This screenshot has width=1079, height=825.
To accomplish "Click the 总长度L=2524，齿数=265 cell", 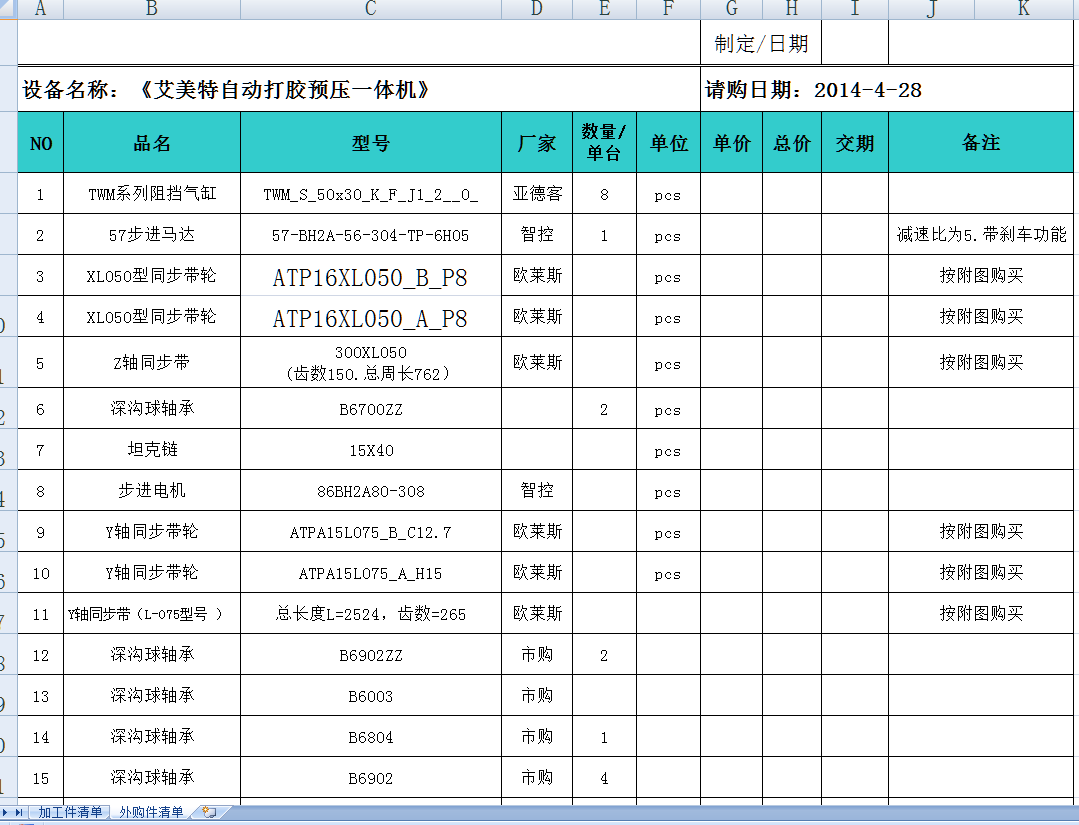I will click(x=371, y=614).
